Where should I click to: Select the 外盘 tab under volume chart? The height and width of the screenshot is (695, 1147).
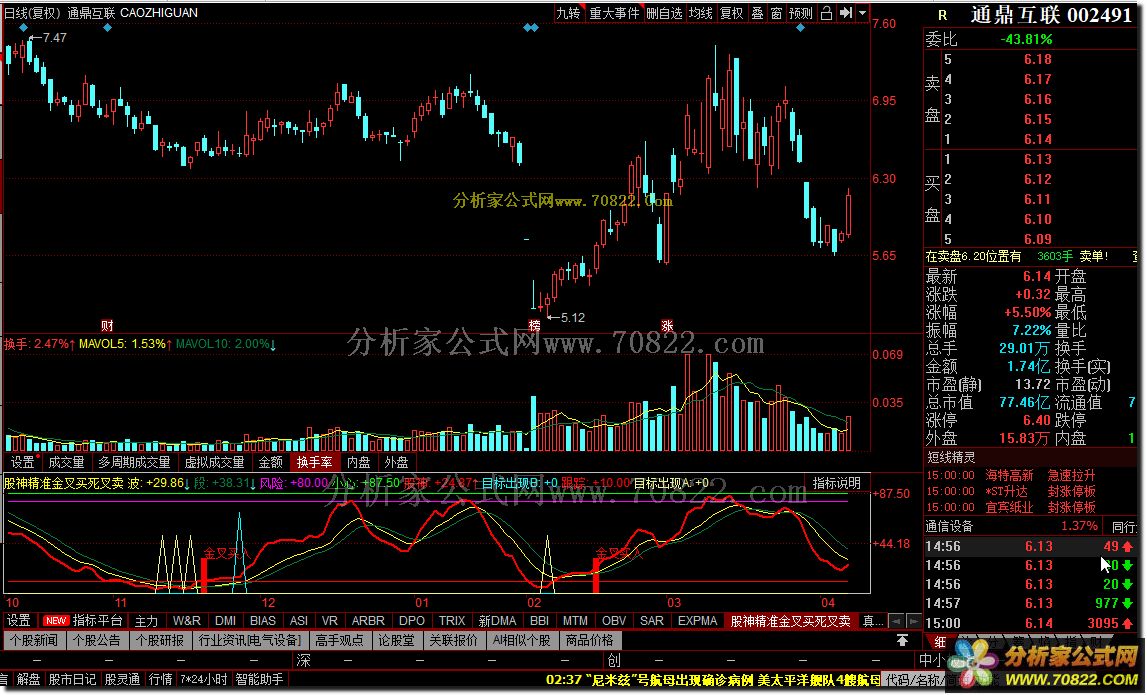[x=396, y=462]
